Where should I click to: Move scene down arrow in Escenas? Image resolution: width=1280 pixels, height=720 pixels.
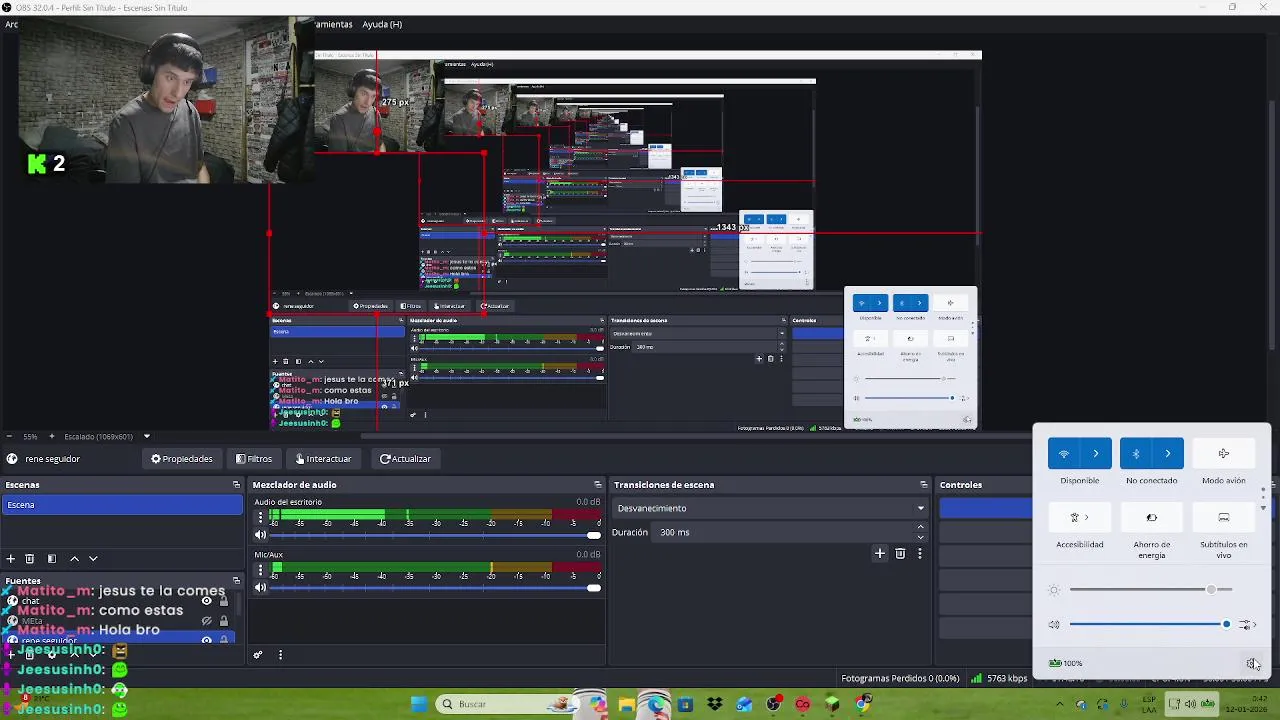93,559
